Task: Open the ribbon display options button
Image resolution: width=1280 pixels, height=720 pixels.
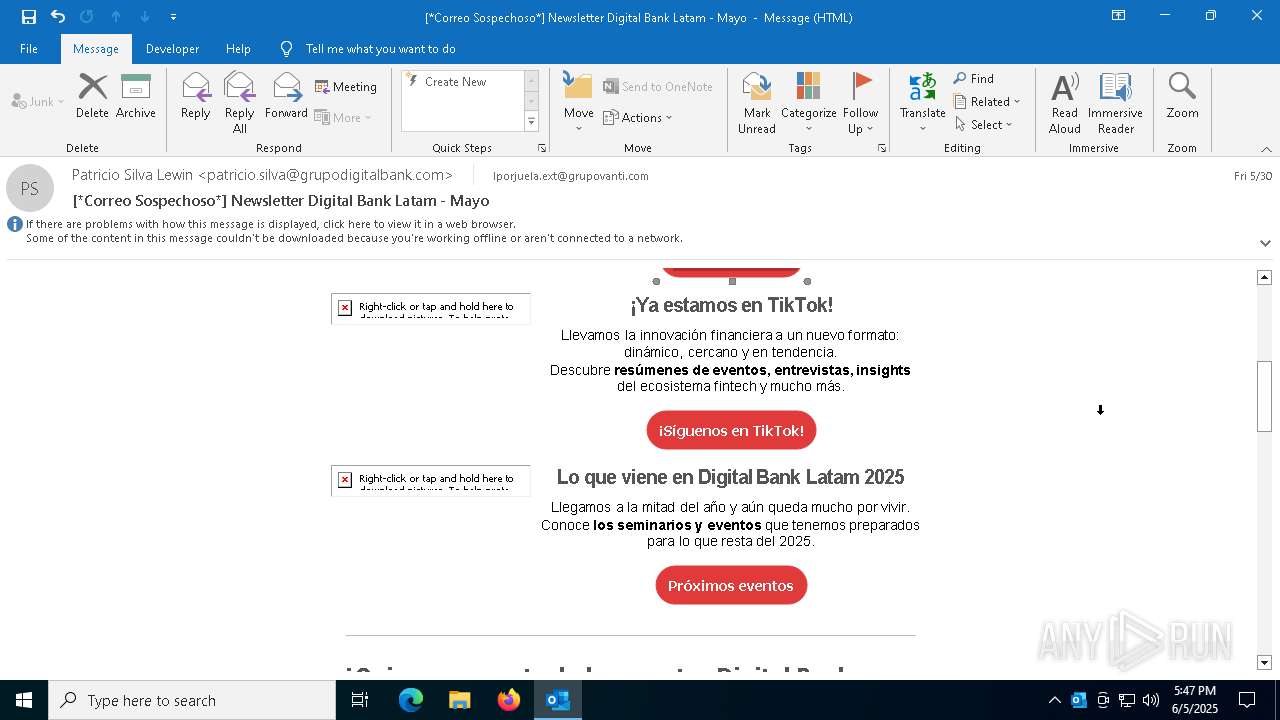Action: [x=1118, y=16]
